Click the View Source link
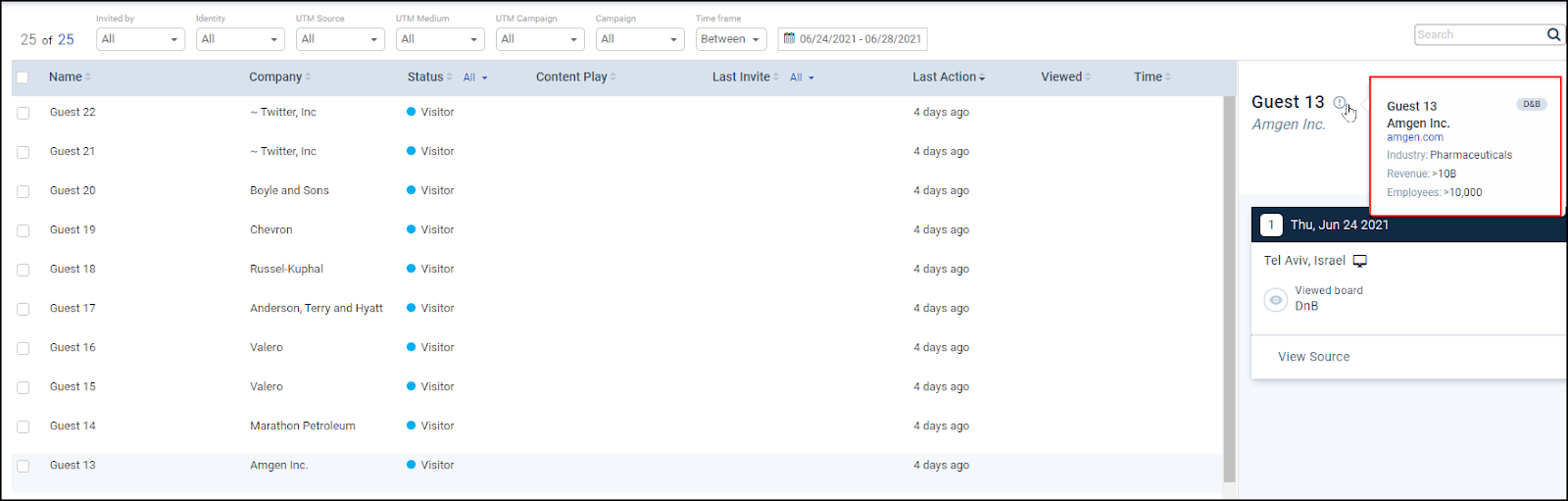 click(1313, 357)
